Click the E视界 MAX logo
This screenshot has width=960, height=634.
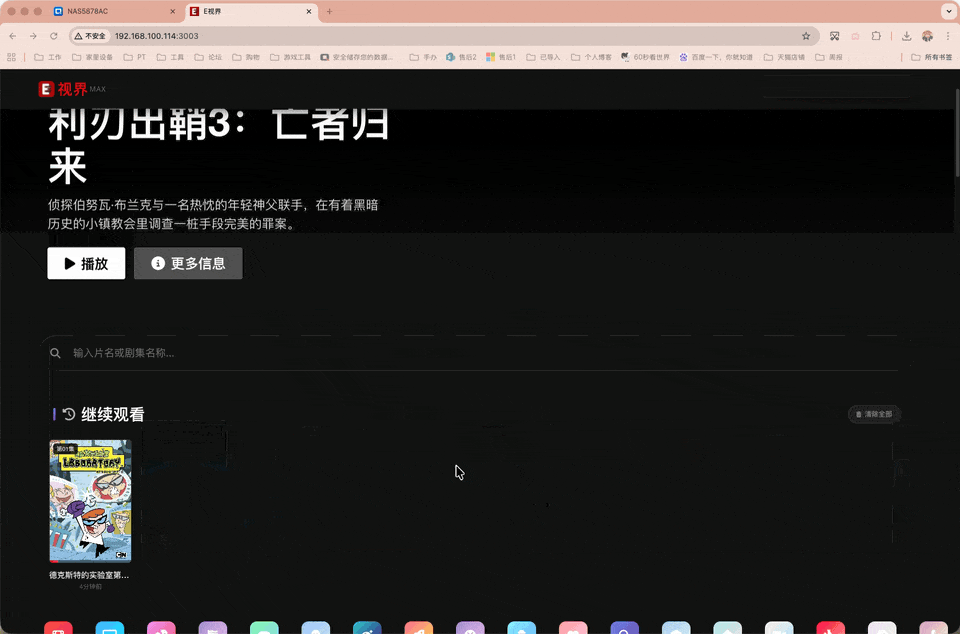coord(72,89)
